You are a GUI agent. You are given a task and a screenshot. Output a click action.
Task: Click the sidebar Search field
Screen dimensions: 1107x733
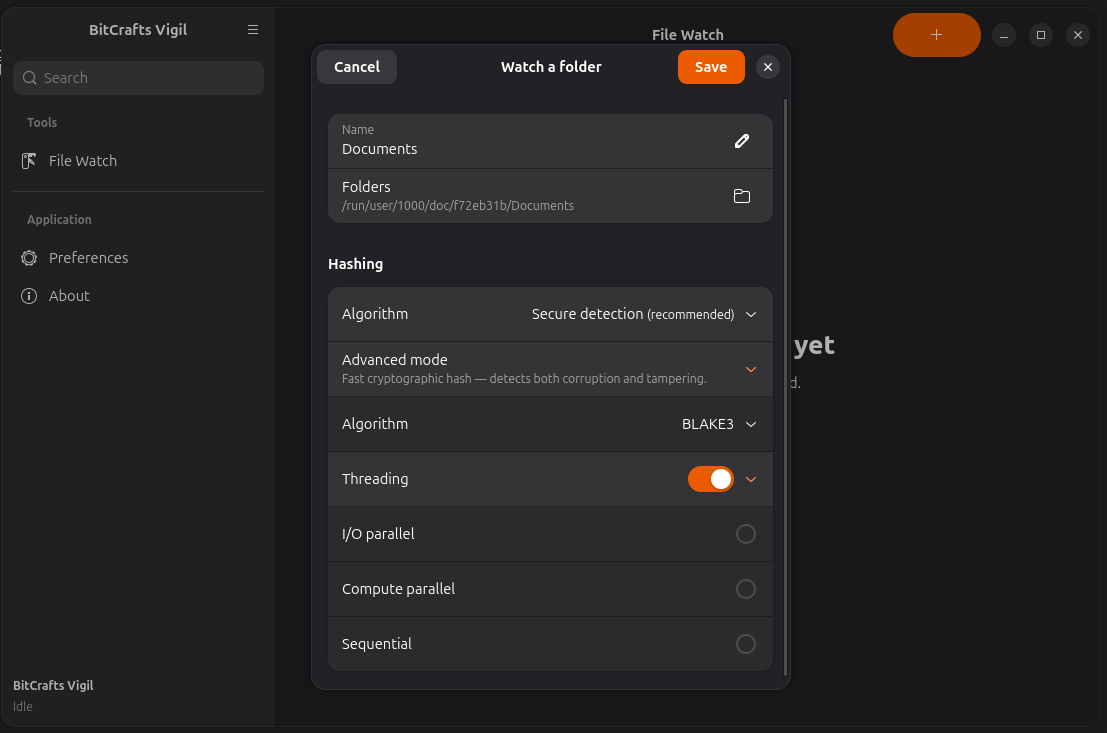pyautogui.click(x=138, y=78)
